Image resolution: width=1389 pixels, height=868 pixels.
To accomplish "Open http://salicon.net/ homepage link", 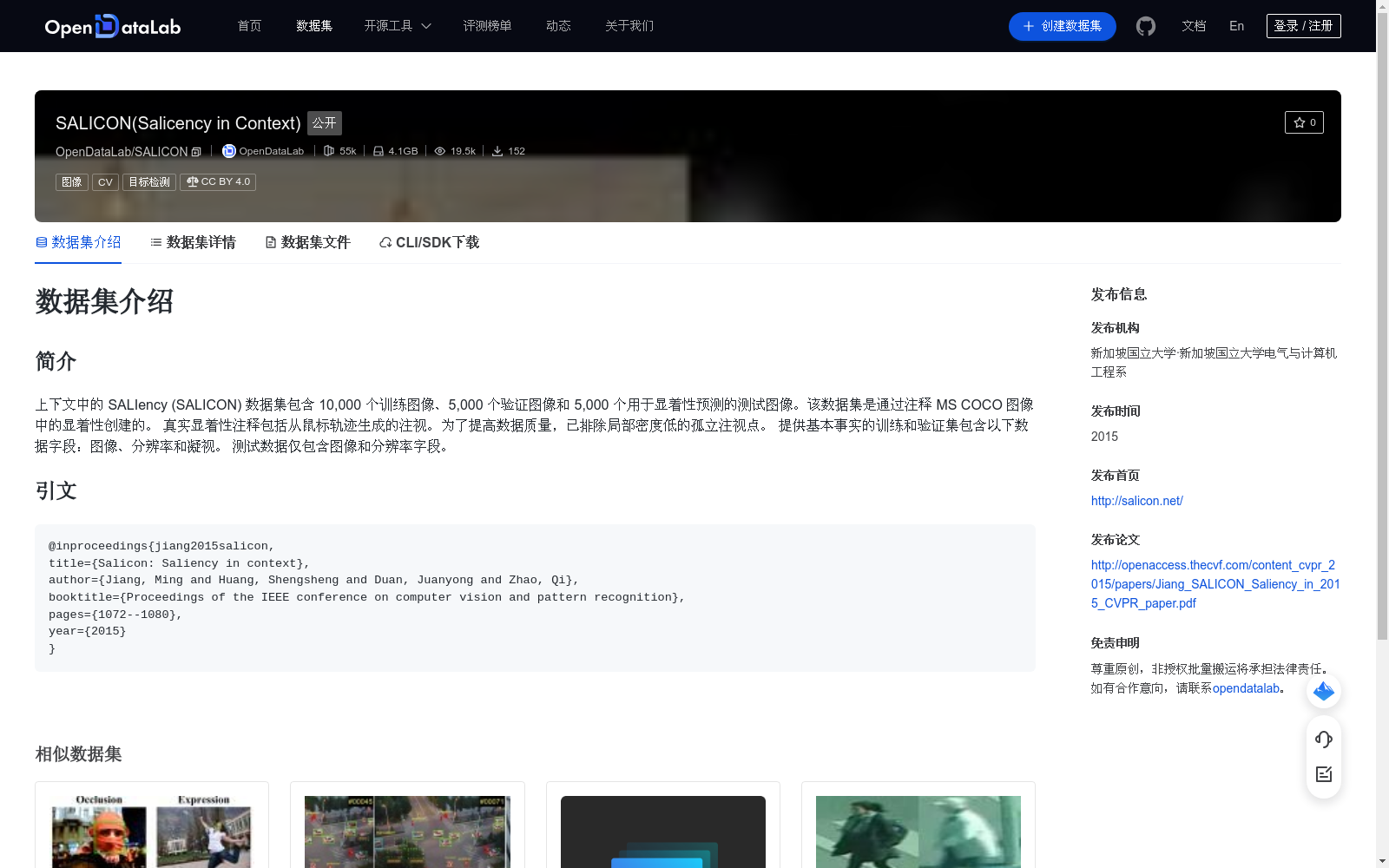I will pyautogui.click(x=1136, y=501).
